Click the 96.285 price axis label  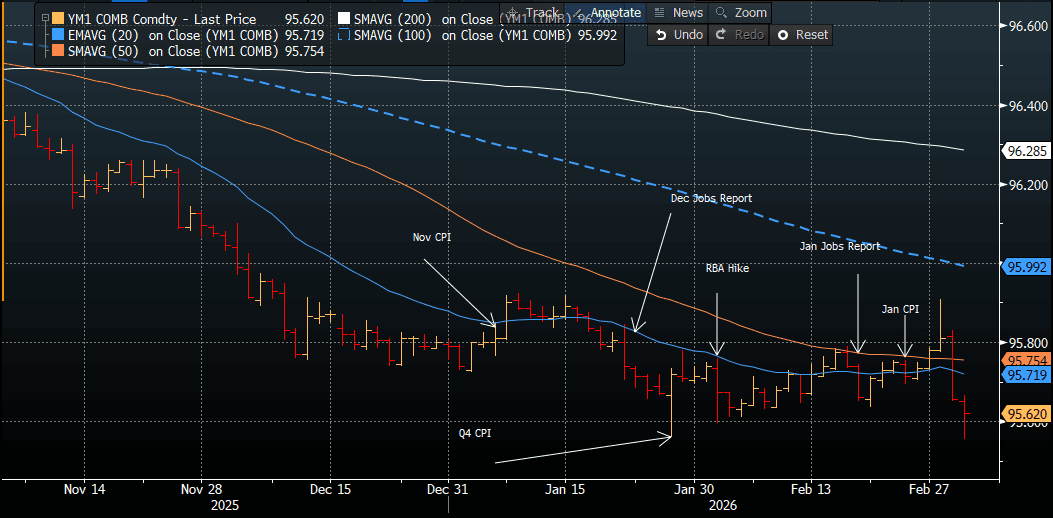[1026, 152]
